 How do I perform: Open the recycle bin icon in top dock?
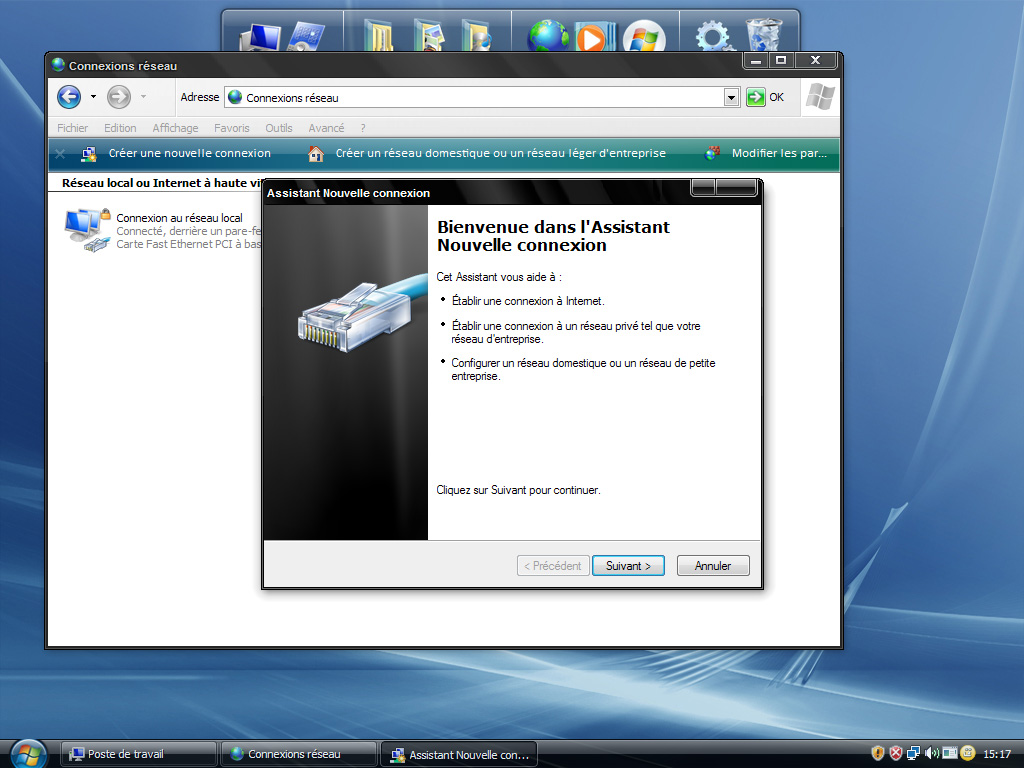pos(763,35)
